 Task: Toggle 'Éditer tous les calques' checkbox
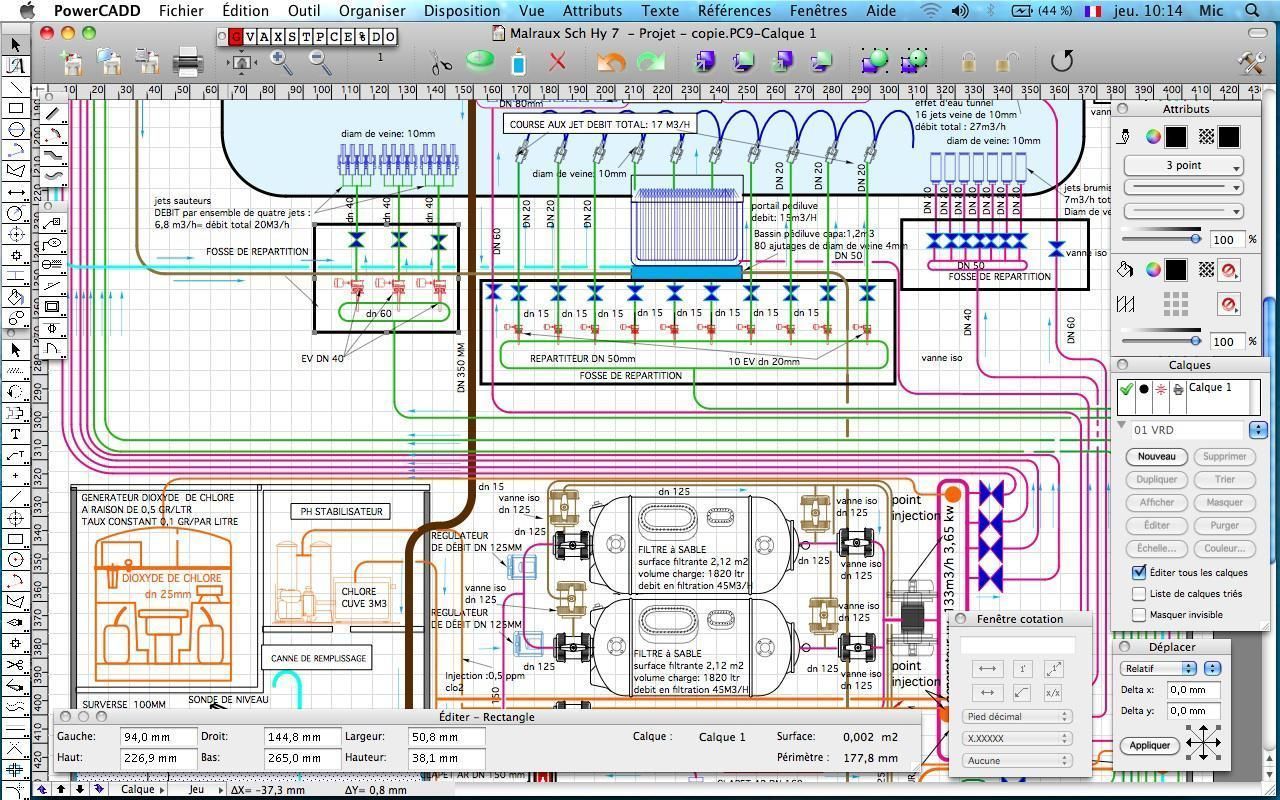(1139, 572)
